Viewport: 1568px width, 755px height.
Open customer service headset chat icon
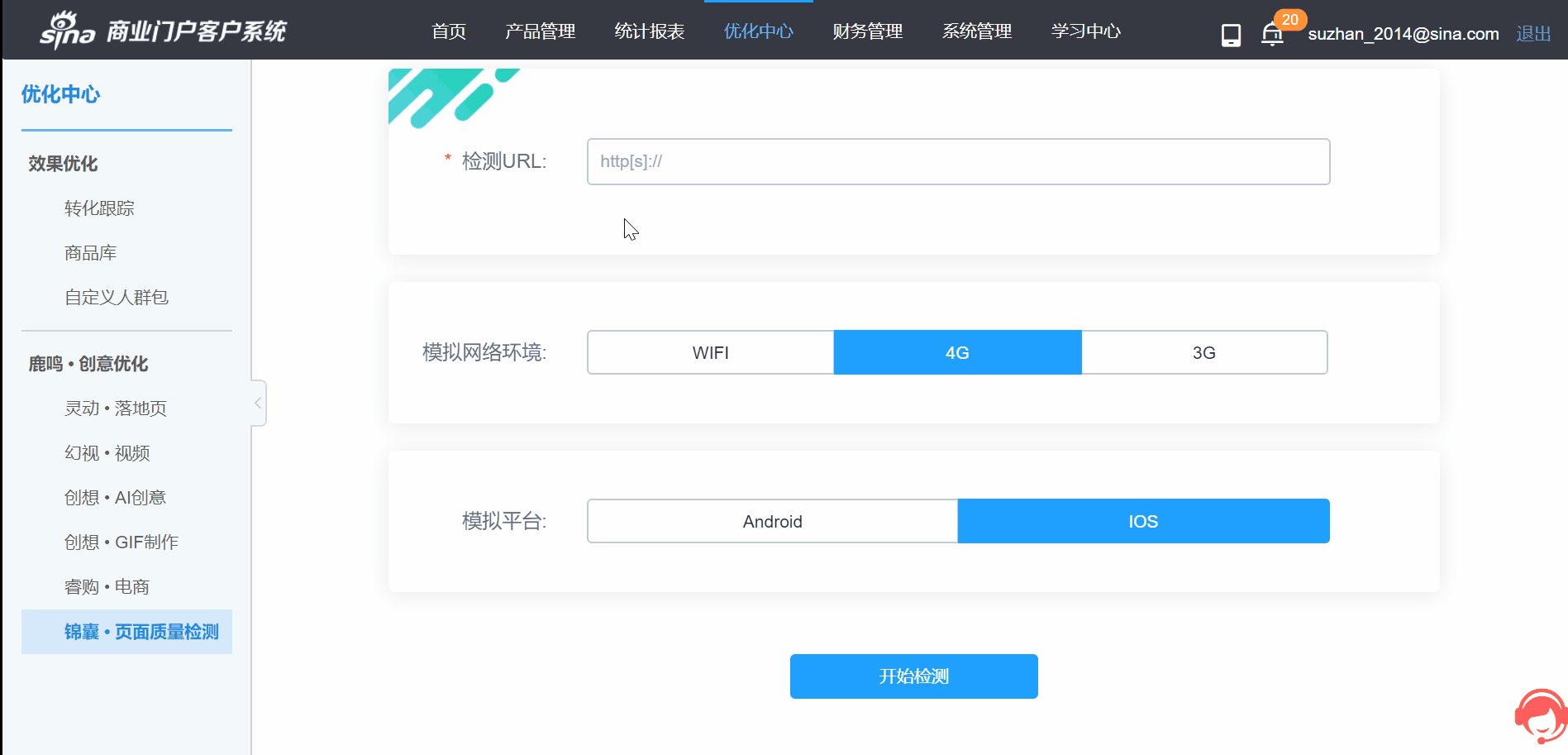1540,717
